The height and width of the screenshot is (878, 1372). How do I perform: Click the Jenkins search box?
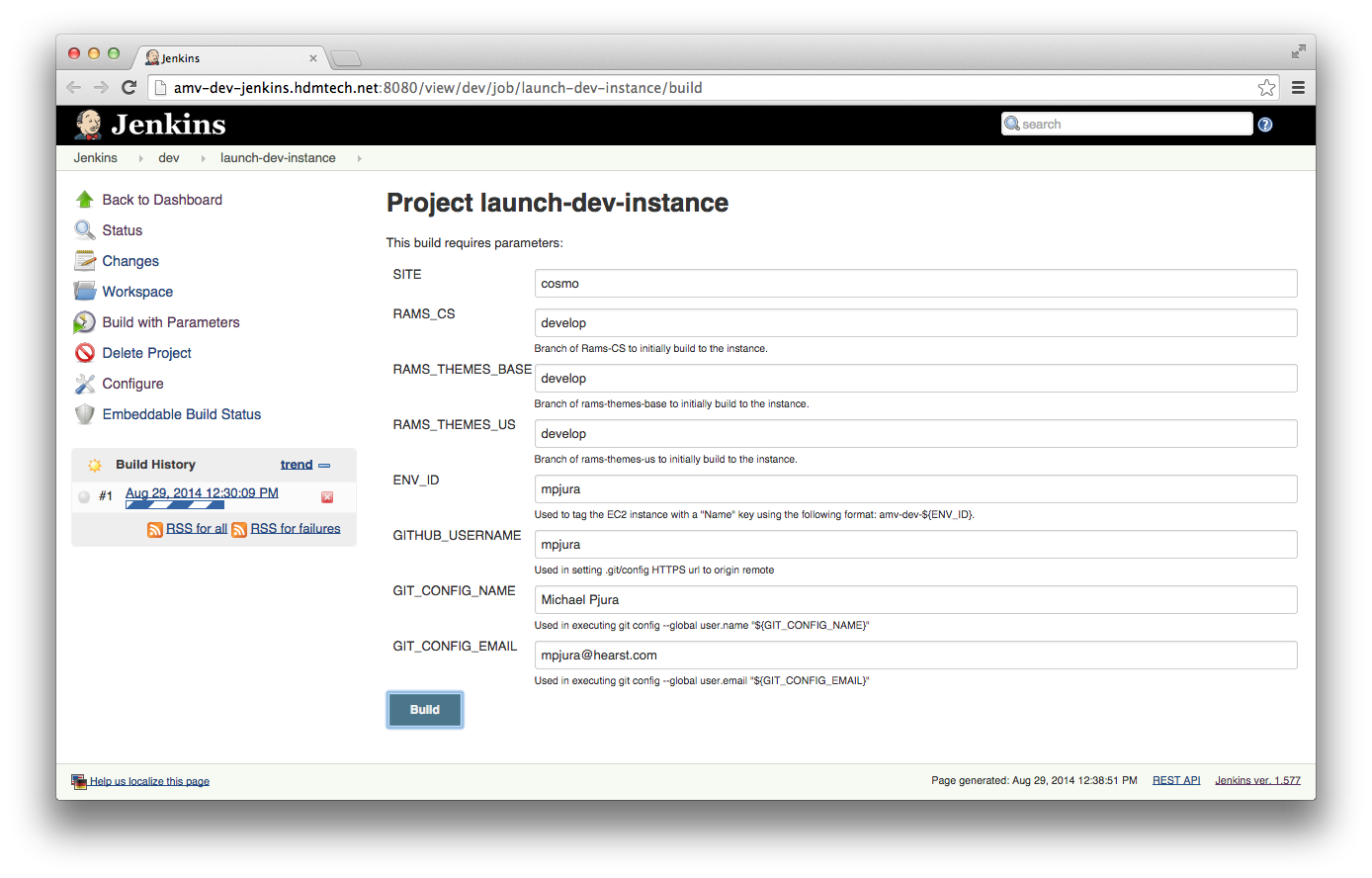pyautogui.click(x=1127, y=125)
